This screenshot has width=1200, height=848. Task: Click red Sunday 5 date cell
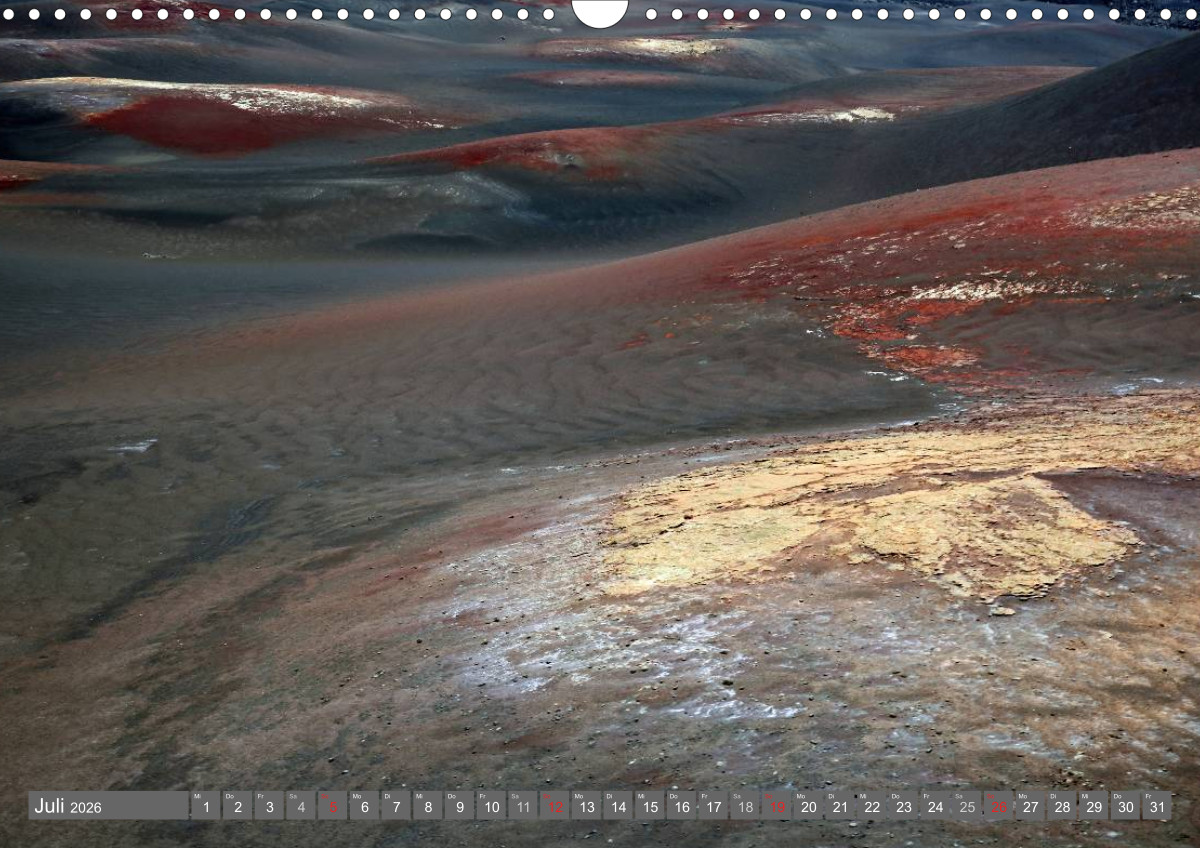tap(332, 806)
